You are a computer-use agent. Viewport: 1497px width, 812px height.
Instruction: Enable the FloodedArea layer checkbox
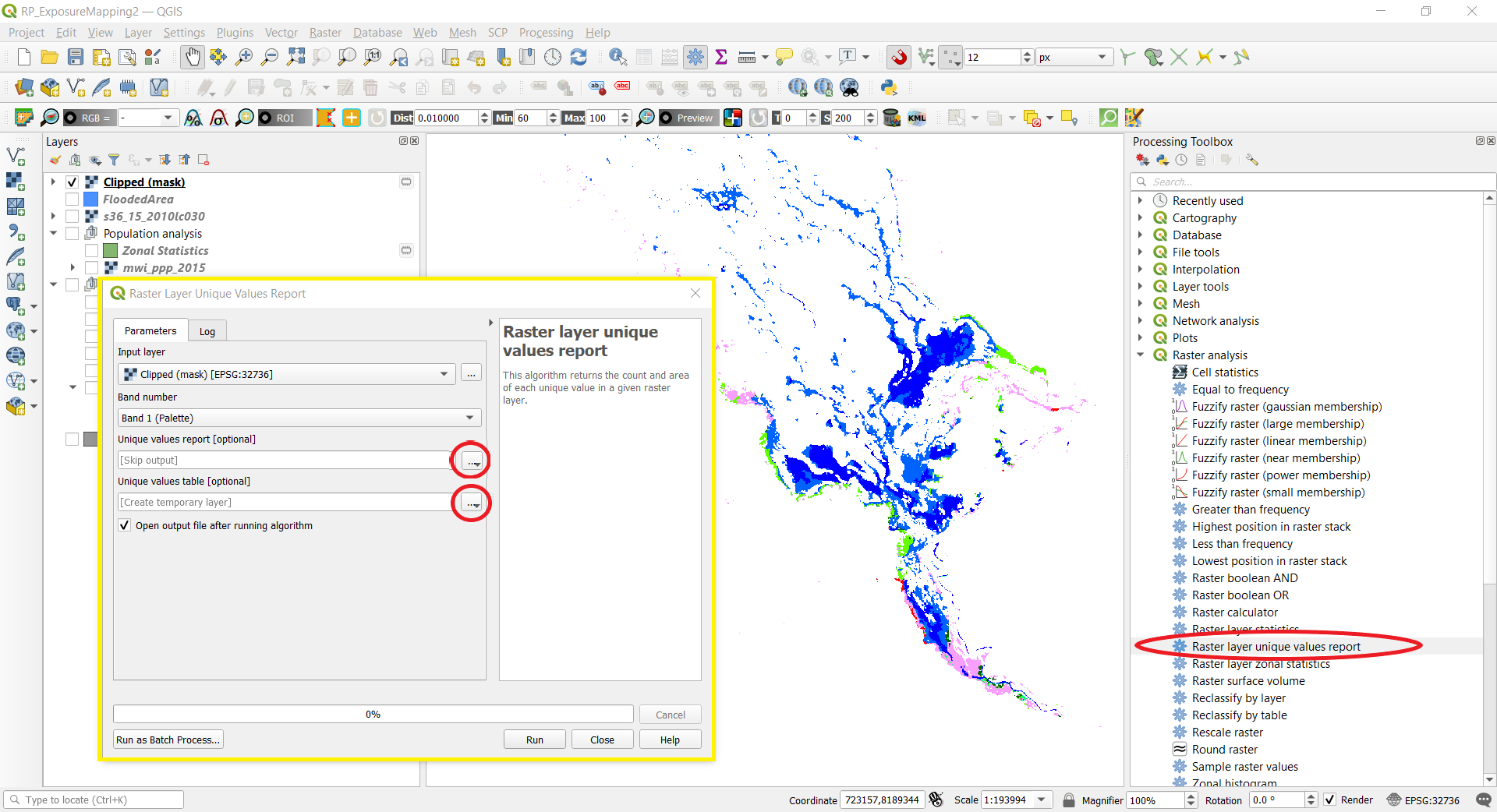tap(71, 199)
